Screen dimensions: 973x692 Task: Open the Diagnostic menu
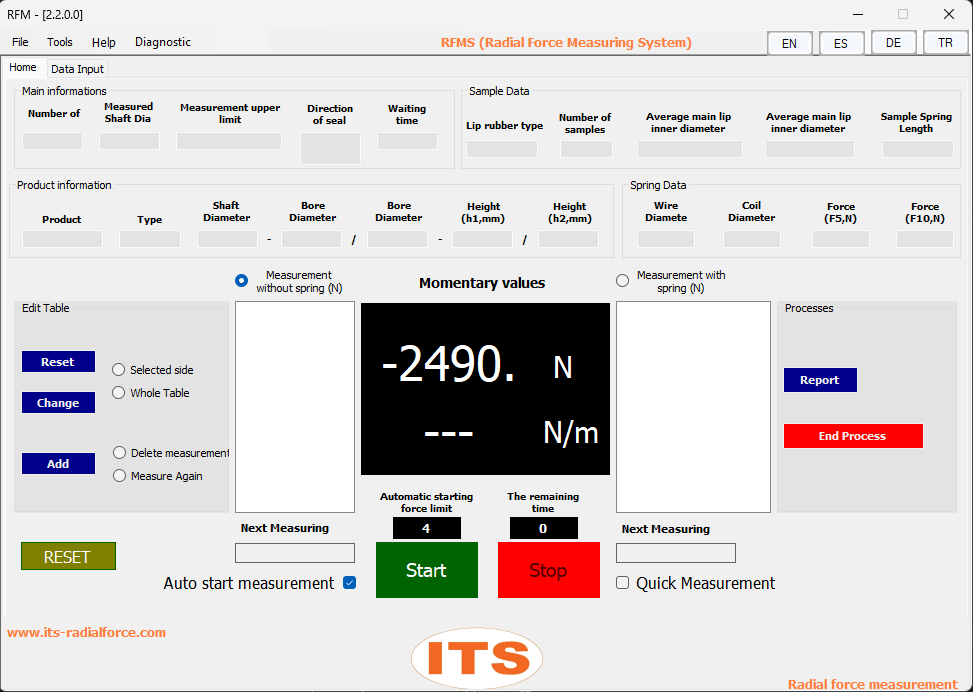coord(163,42)
